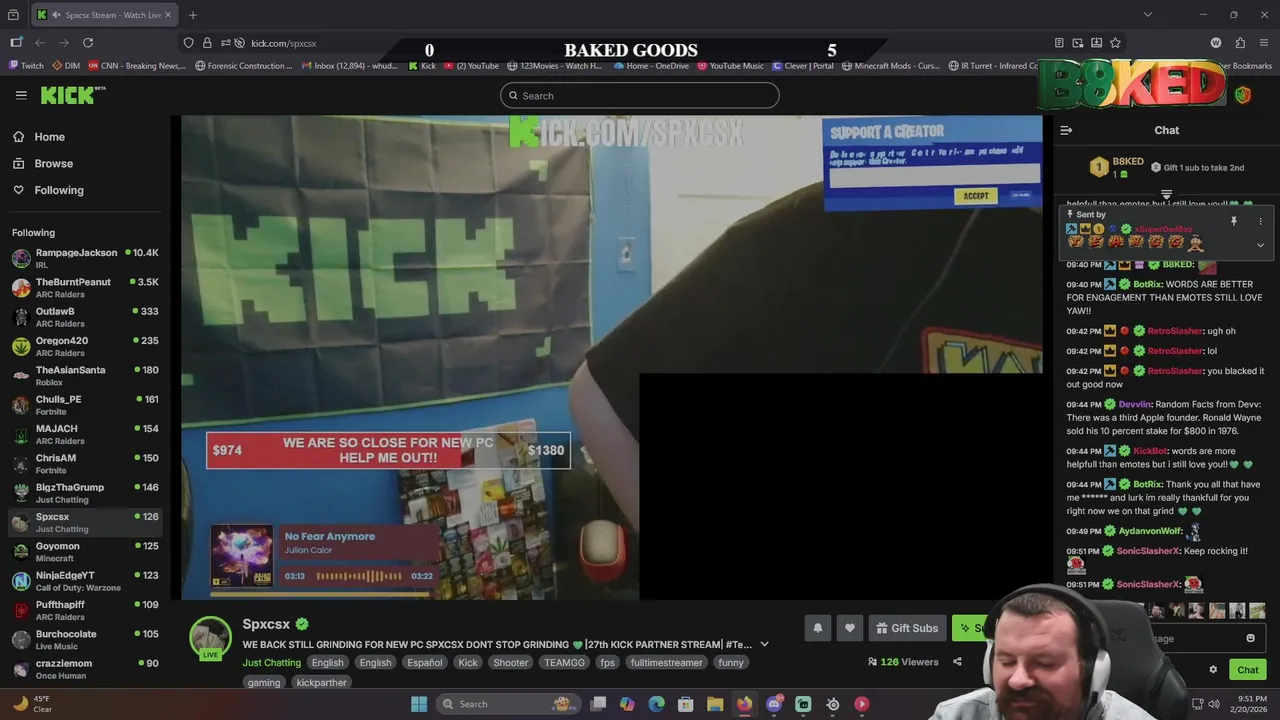Open the Twitch bookmark
Image resolution: width=1280 pixels, height=720 pixels.
26,66
